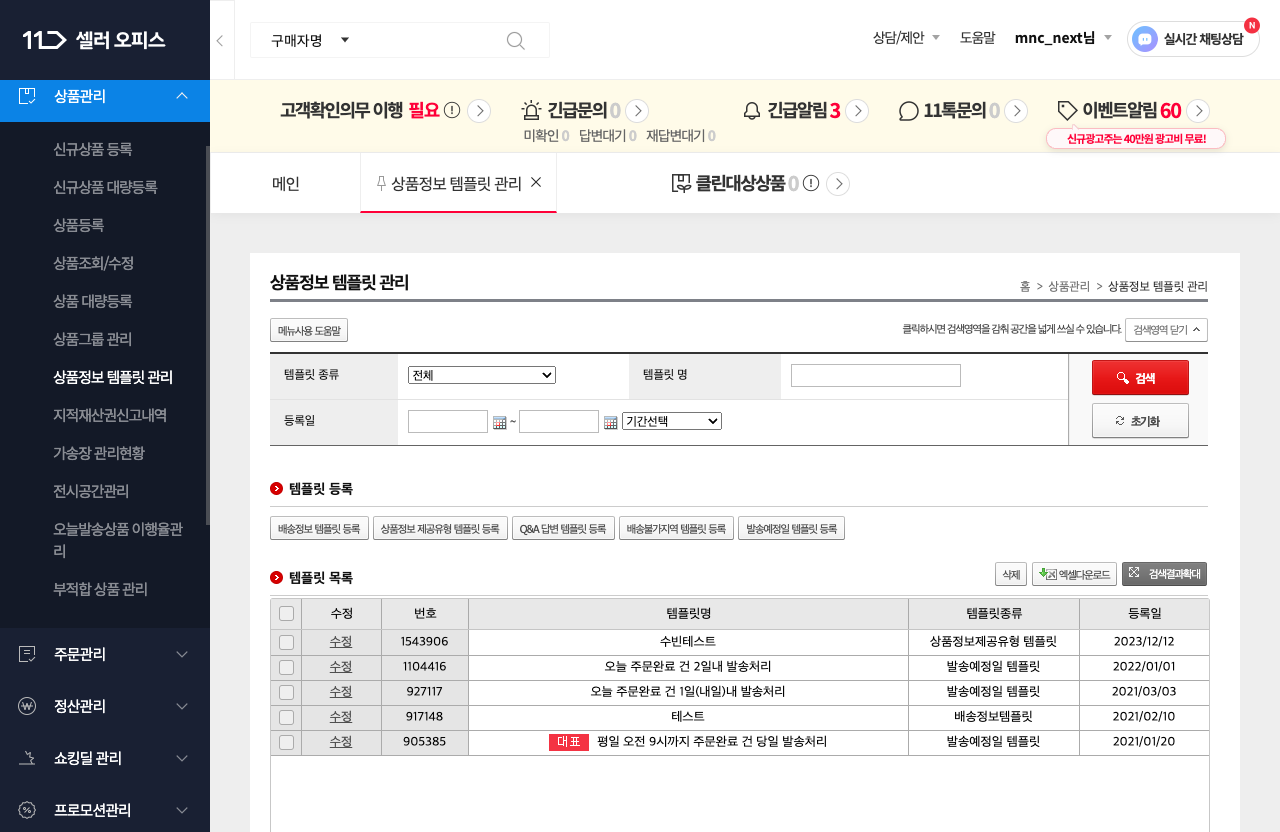
Task: Open the 템플릿 종류 dropdown
Action: click(481, 375)
